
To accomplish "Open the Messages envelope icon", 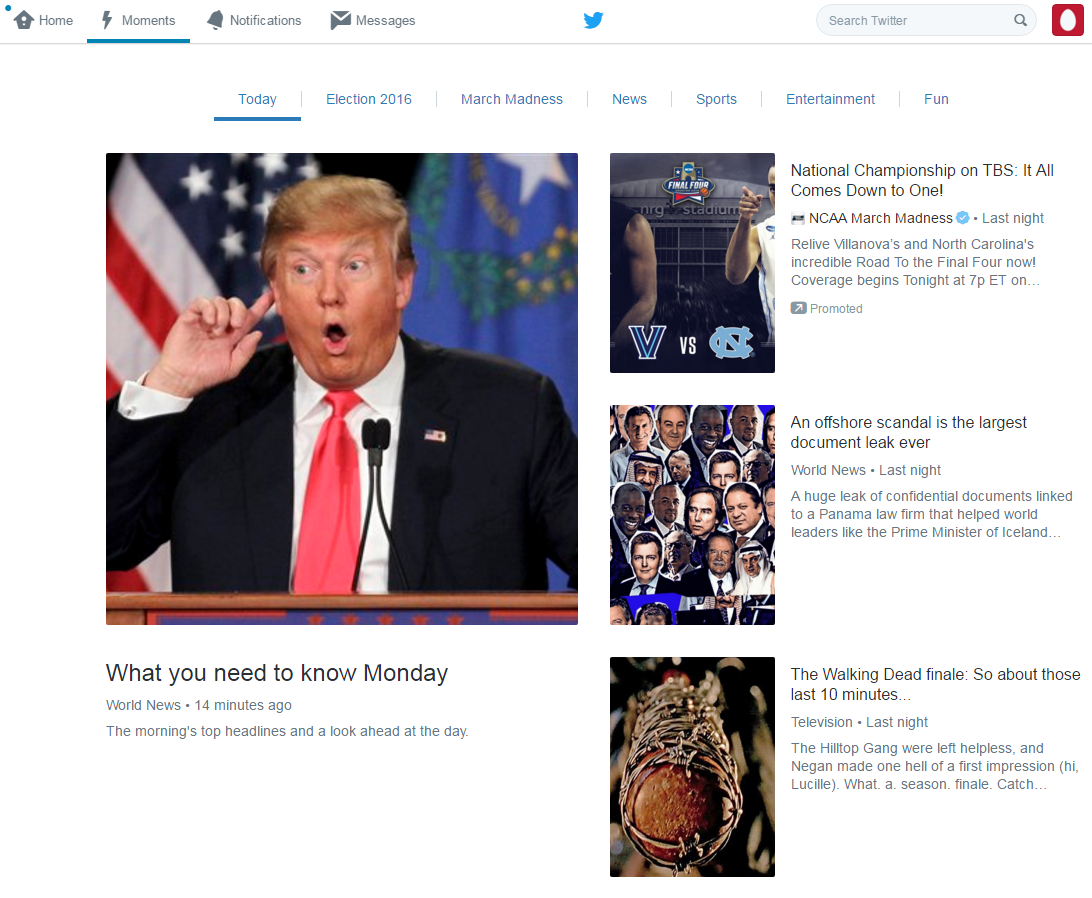I will (341, 20).
